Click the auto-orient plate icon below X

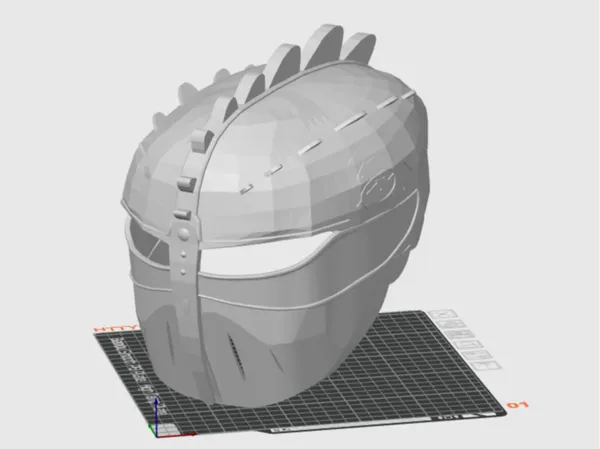point(453,325)
